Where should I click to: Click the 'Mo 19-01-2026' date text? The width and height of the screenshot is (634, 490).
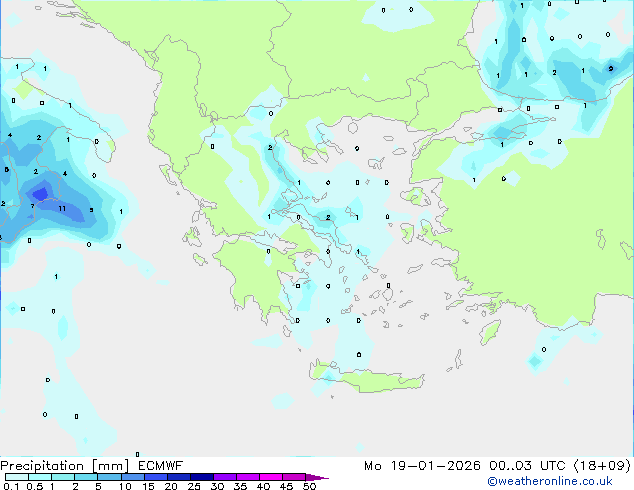(x=422, y=466)
